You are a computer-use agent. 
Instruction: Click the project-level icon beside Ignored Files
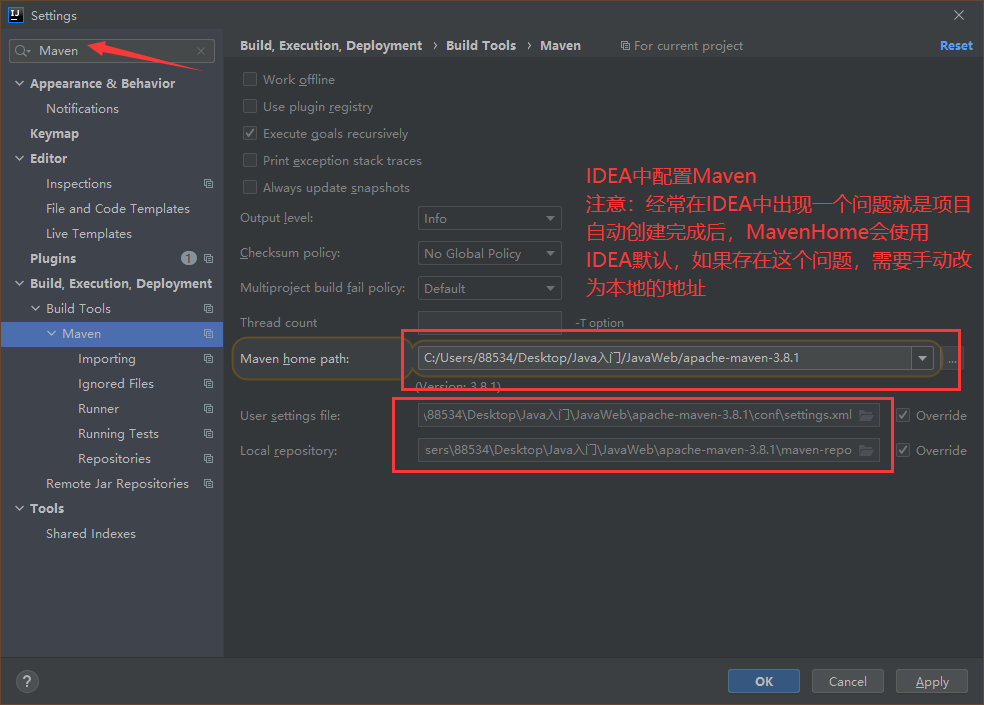pos(208,384)
